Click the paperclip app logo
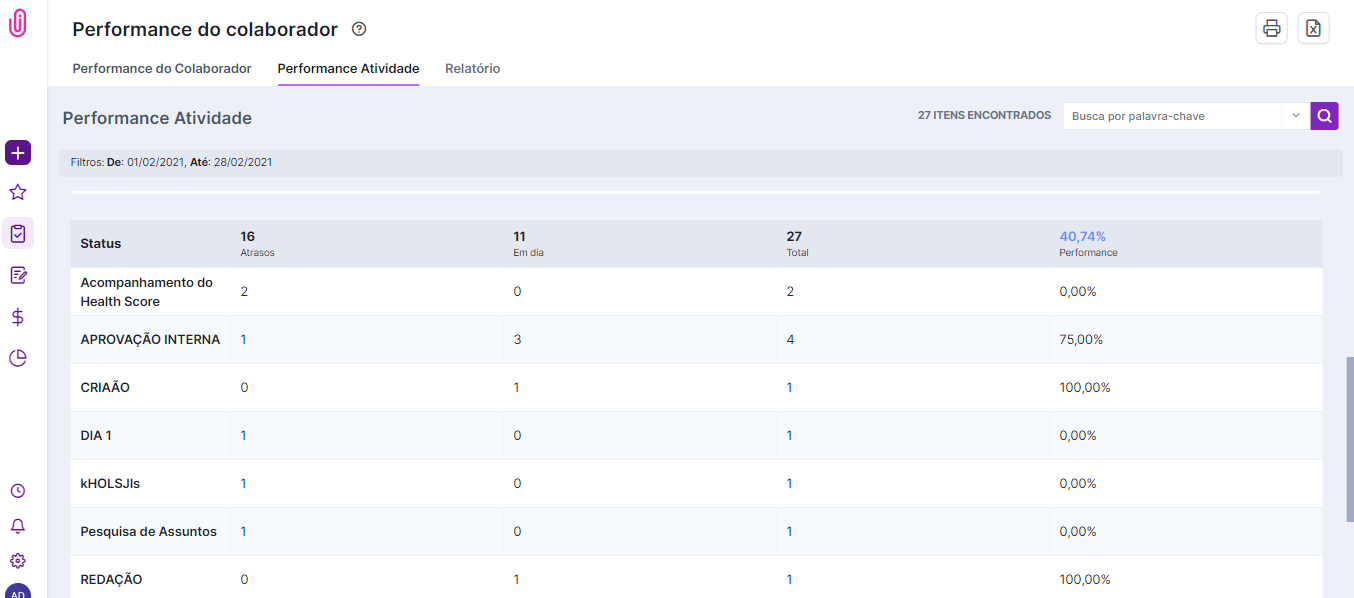This screenshot has width=1354, height=598. coord(18,24)
